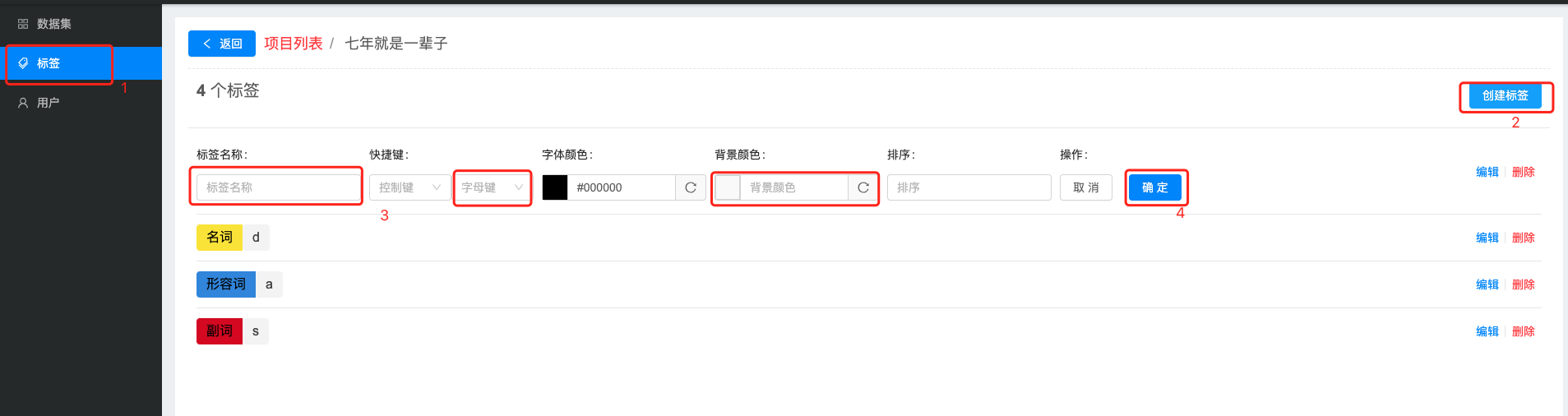Click into the 排序 input field
The height and width of the screenshot is (416, 1568).
tap(969, 187)
